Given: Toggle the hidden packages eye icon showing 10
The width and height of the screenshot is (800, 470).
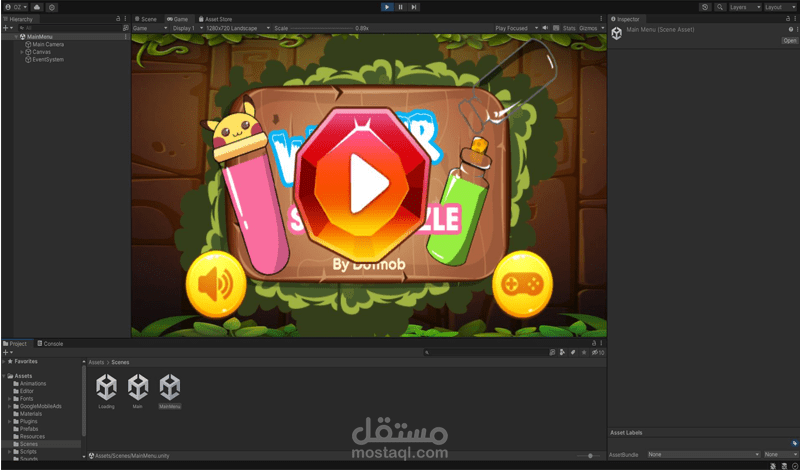Looking at the screenshot, I should point(598,353).
